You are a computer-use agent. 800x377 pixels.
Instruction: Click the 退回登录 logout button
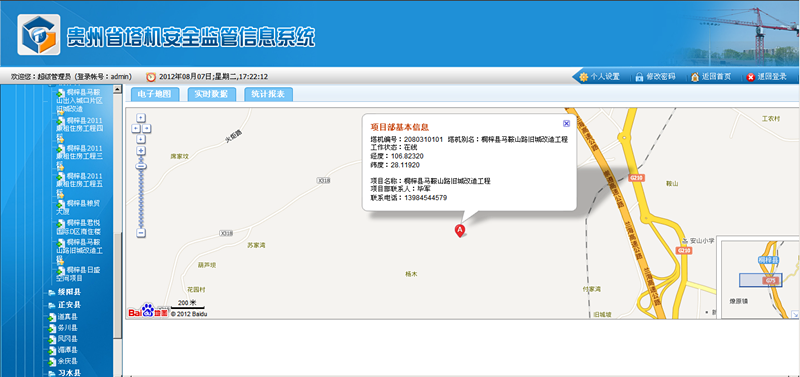pyautogui.click(x=766, y=77)
